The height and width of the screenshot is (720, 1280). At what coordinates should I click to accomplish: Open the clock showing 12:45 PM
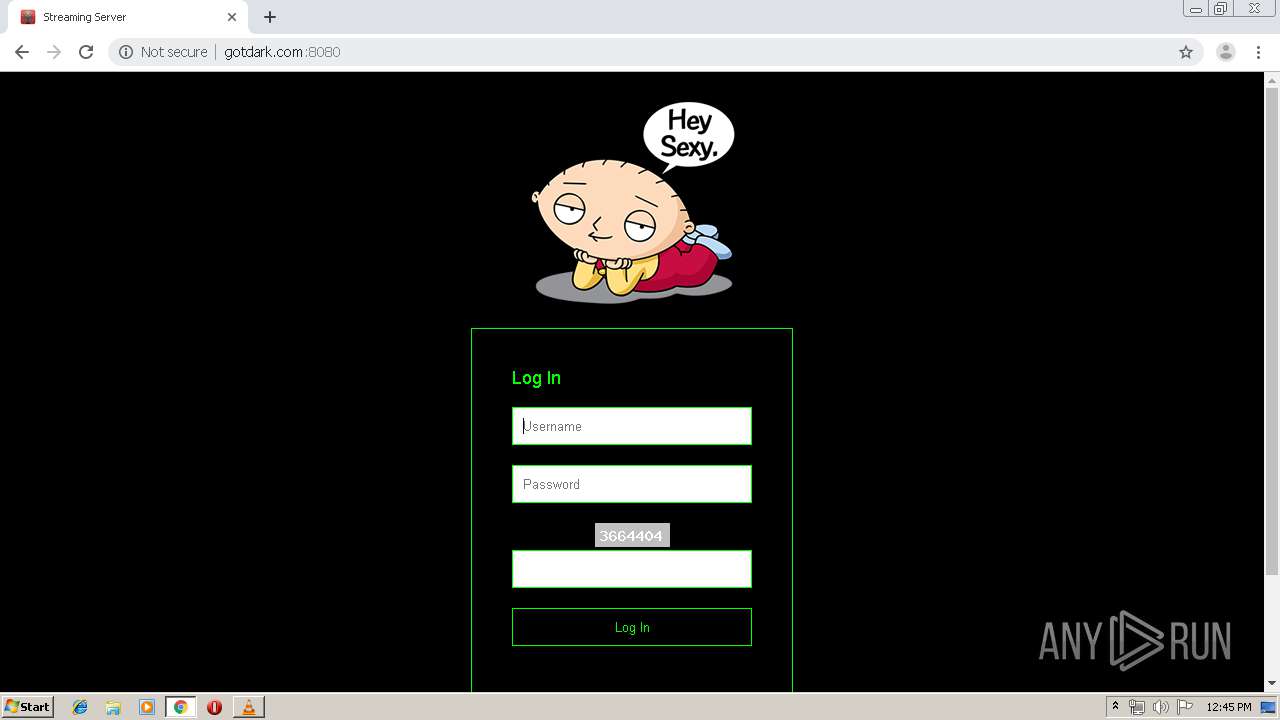(1229, 707)
